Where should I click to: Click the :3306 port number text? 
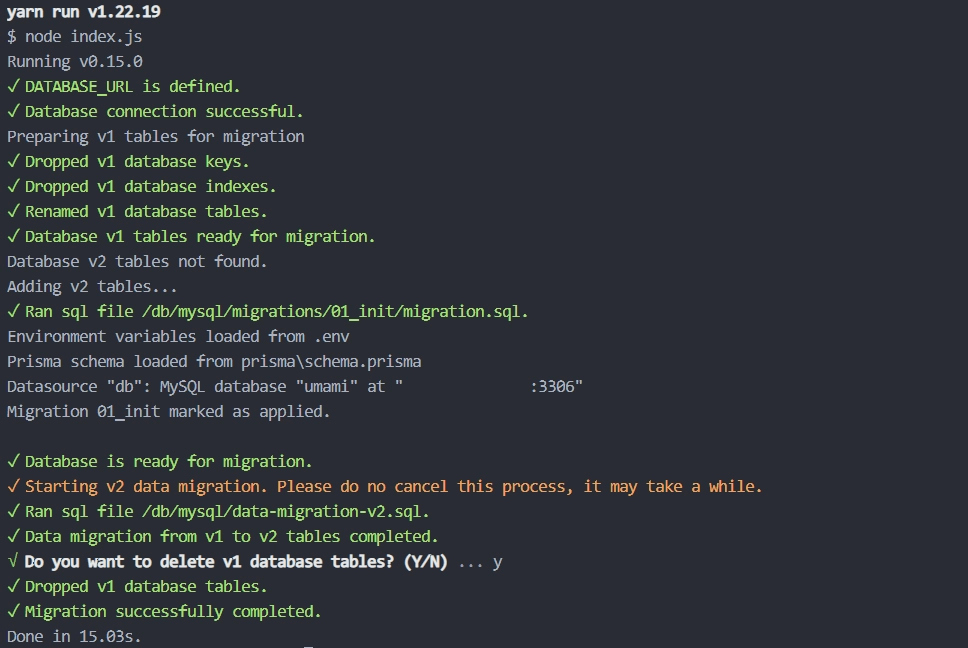click(x=552, y=386)
